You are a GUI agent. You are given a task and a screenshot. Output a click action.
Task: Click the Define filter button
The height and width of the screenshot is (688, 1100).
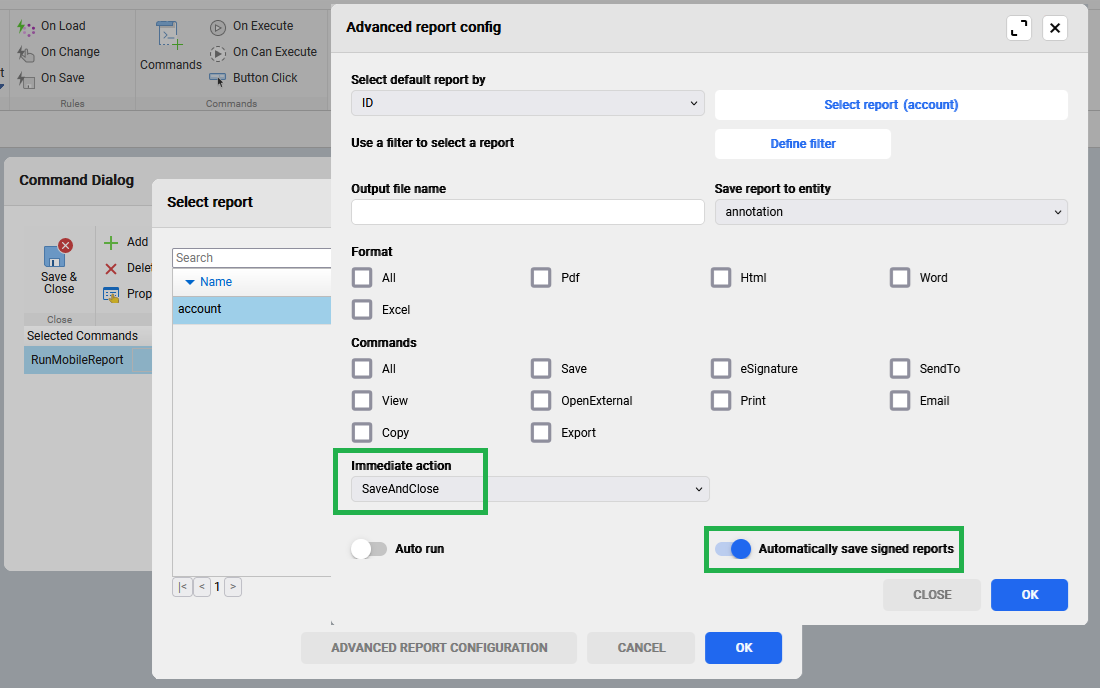pyautogui.click(x=802, y=144)
